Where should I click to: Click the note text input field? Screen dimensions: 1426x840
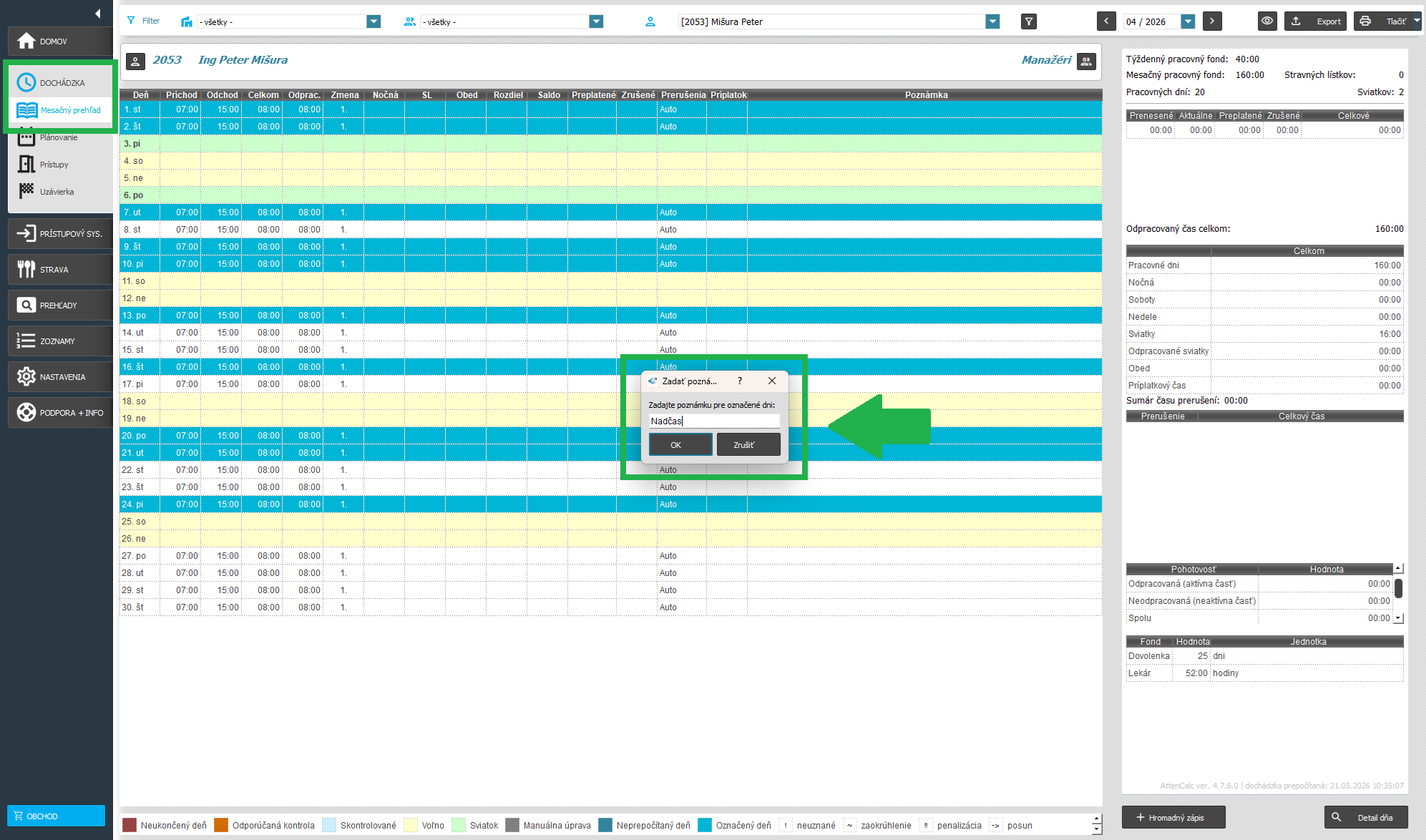pyautogui.click(x=714, y=421)
